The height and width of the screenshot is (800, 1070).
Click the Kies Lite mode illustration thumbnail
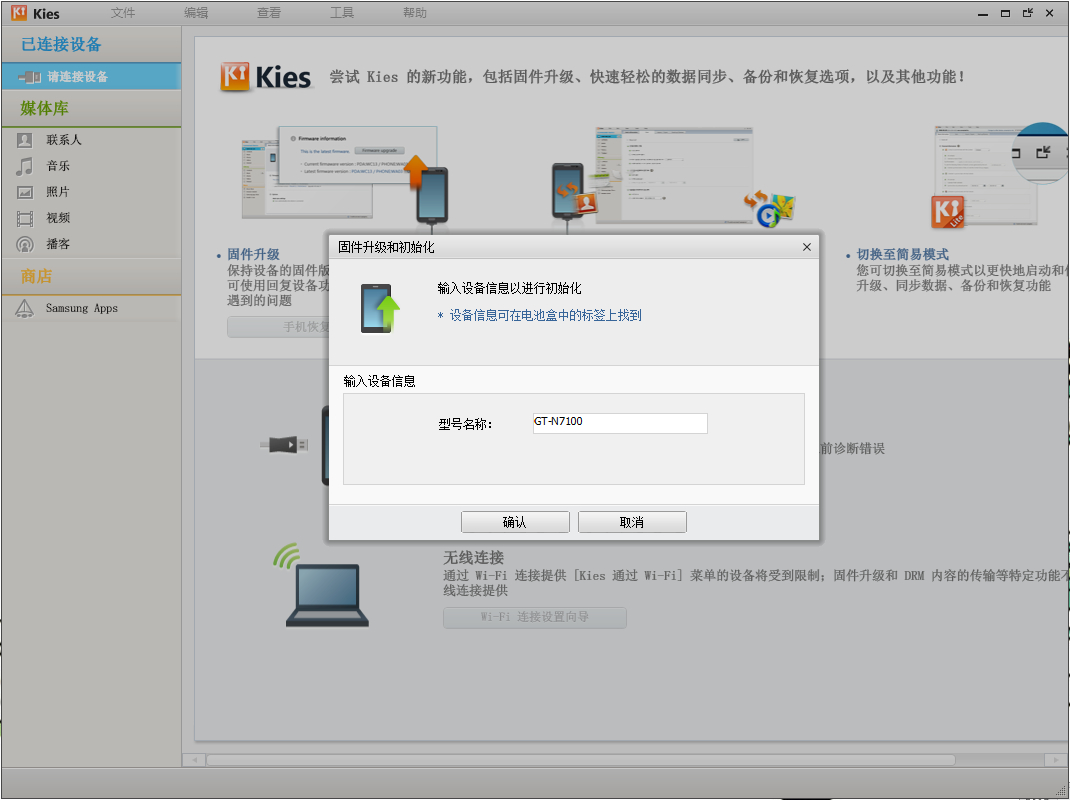[x=1000, y=175]
